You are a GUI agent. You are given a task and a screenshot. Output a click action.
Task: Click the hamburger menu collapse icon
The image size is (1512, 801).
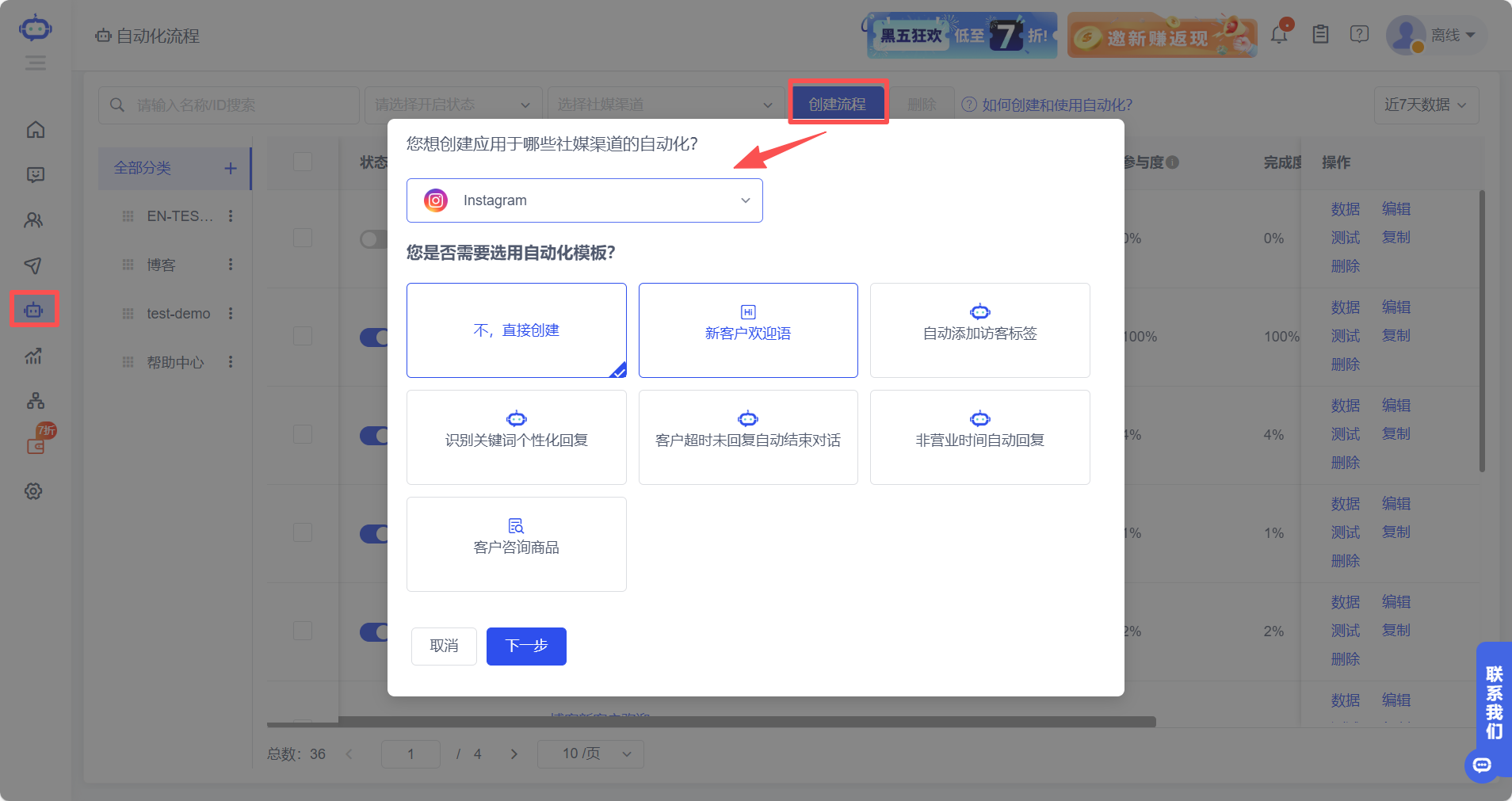[x=35, y=63]
